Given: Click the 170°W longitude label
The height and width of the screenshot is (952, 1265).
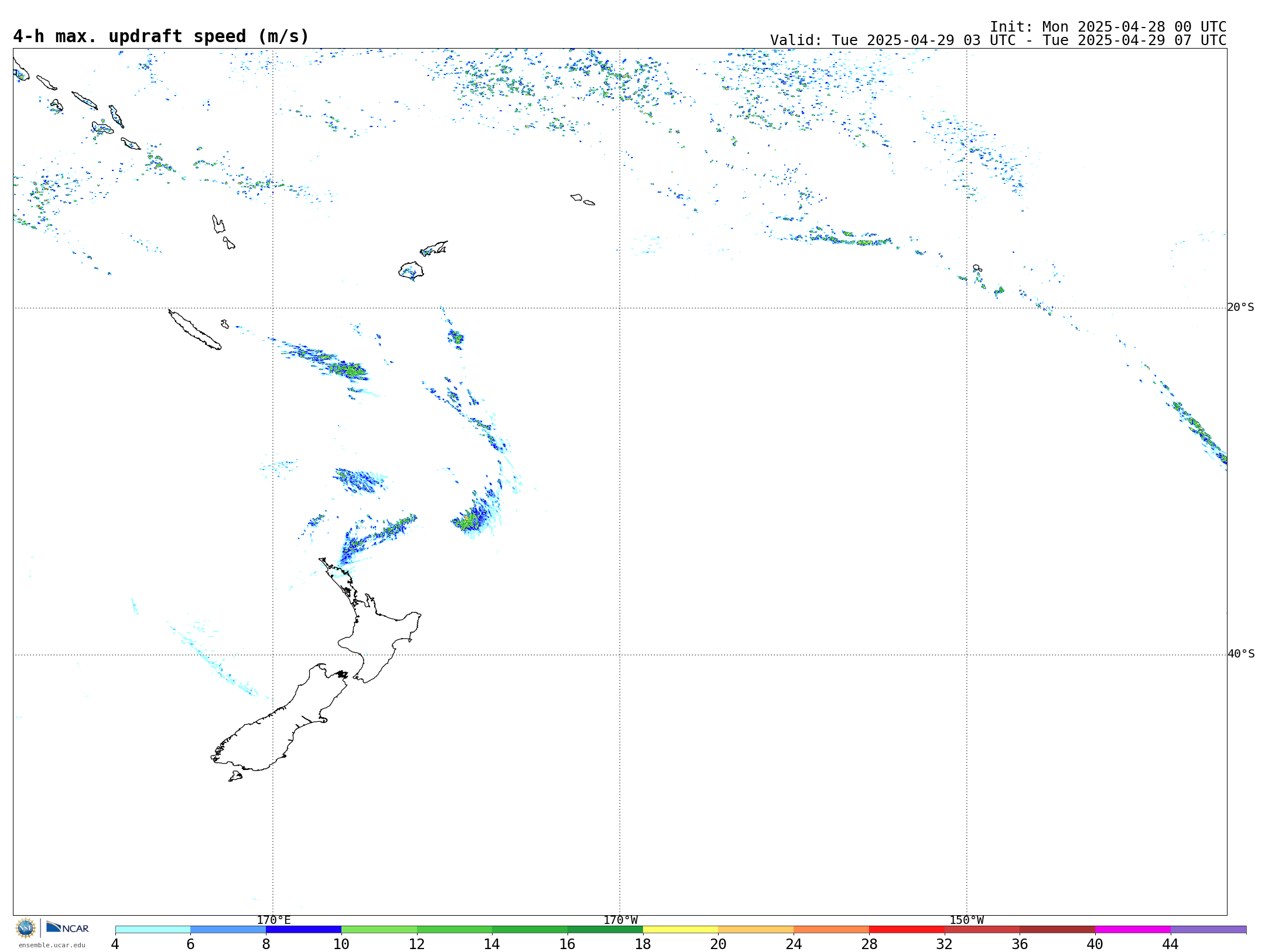Looking at the screenshot, I should [x=620, y=920].
